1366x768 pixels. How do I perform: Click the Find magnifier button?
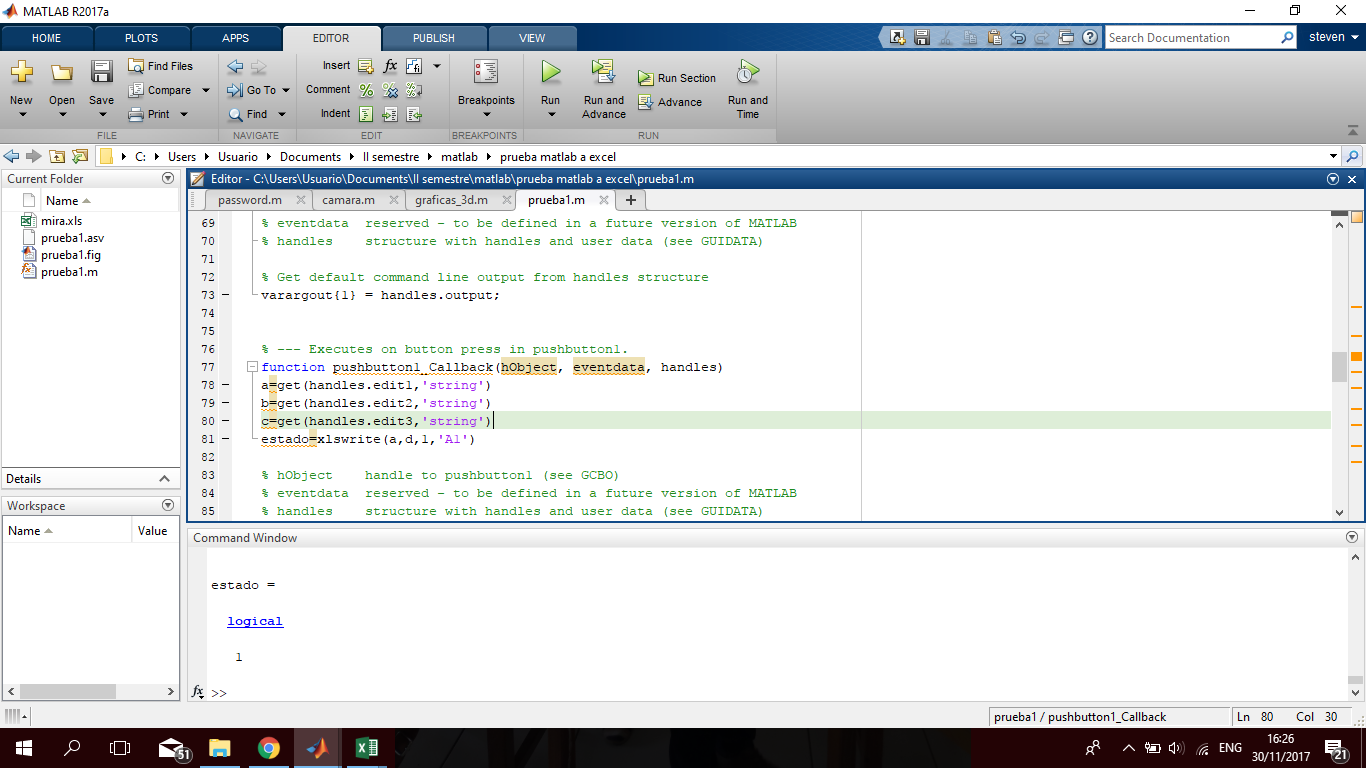(x=248, y=114)
